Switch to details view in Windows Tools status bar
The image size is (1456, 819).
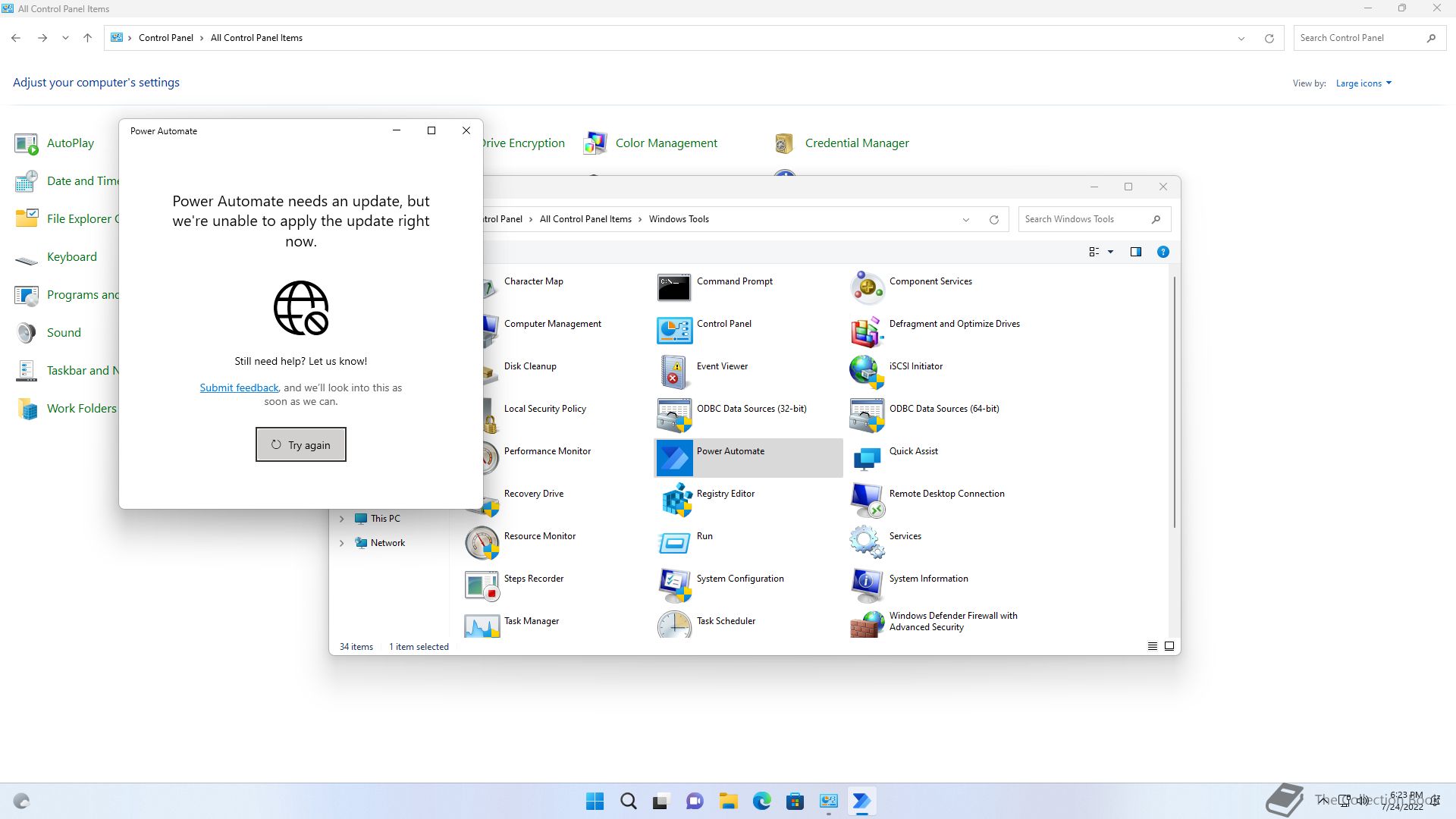click(1152, 646)
